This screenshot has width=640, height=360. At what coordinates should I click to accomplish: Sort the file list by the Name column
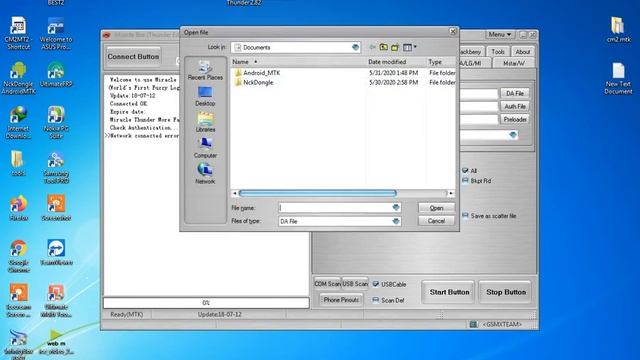pyautogui.click(x=298, y=62)
